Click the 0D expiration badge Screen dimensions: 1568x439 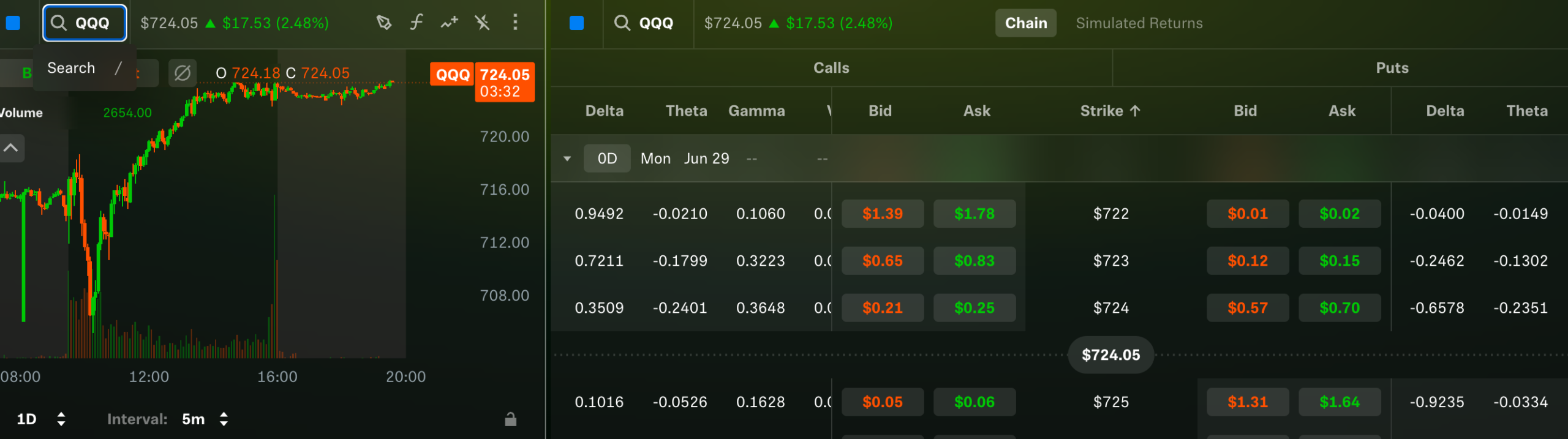tap(607, 159)
